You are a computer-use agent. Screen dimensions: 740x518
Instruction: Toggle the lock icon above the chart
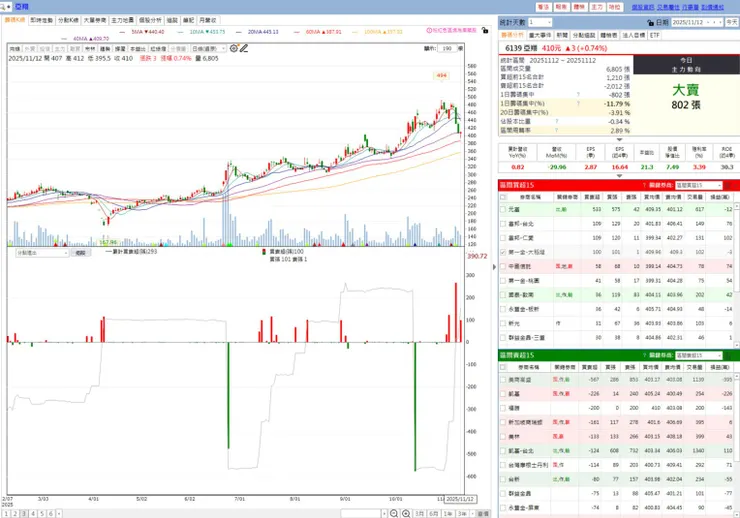(x=485, y=30)
